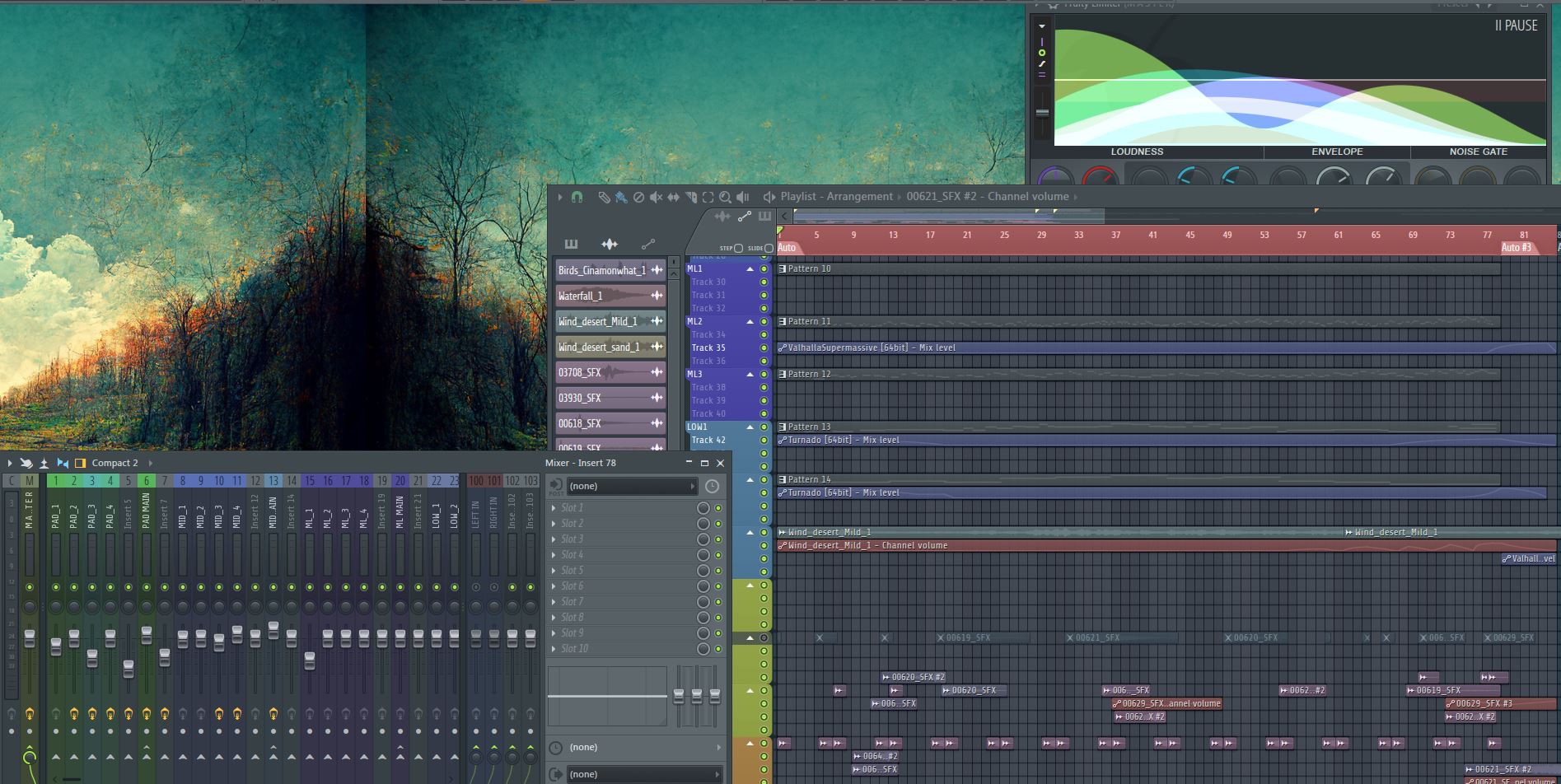Image resolution: width=1561 pixels, height=784 pixels.
Task: Select the paint brush tool in Playlist
Action: [621, 197]
